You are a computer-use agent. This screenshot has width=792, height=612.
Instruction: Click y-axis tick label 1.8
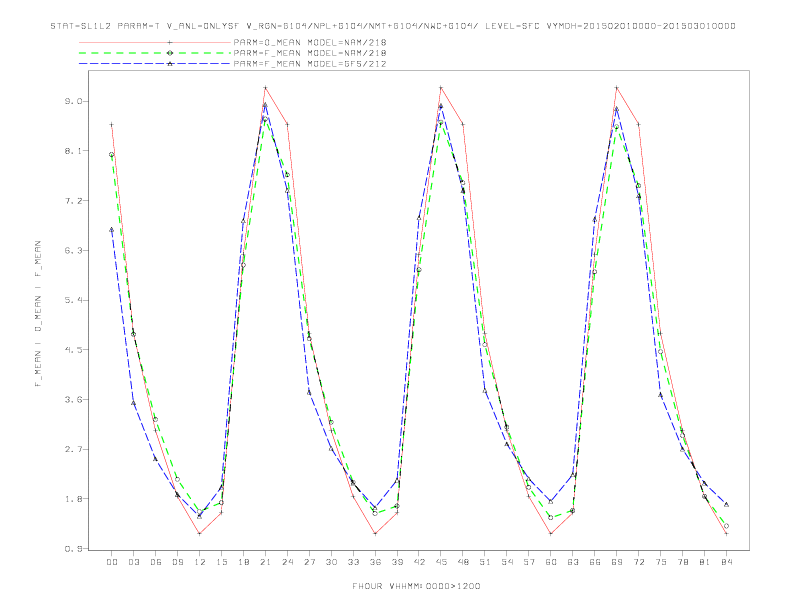point(73,499)
